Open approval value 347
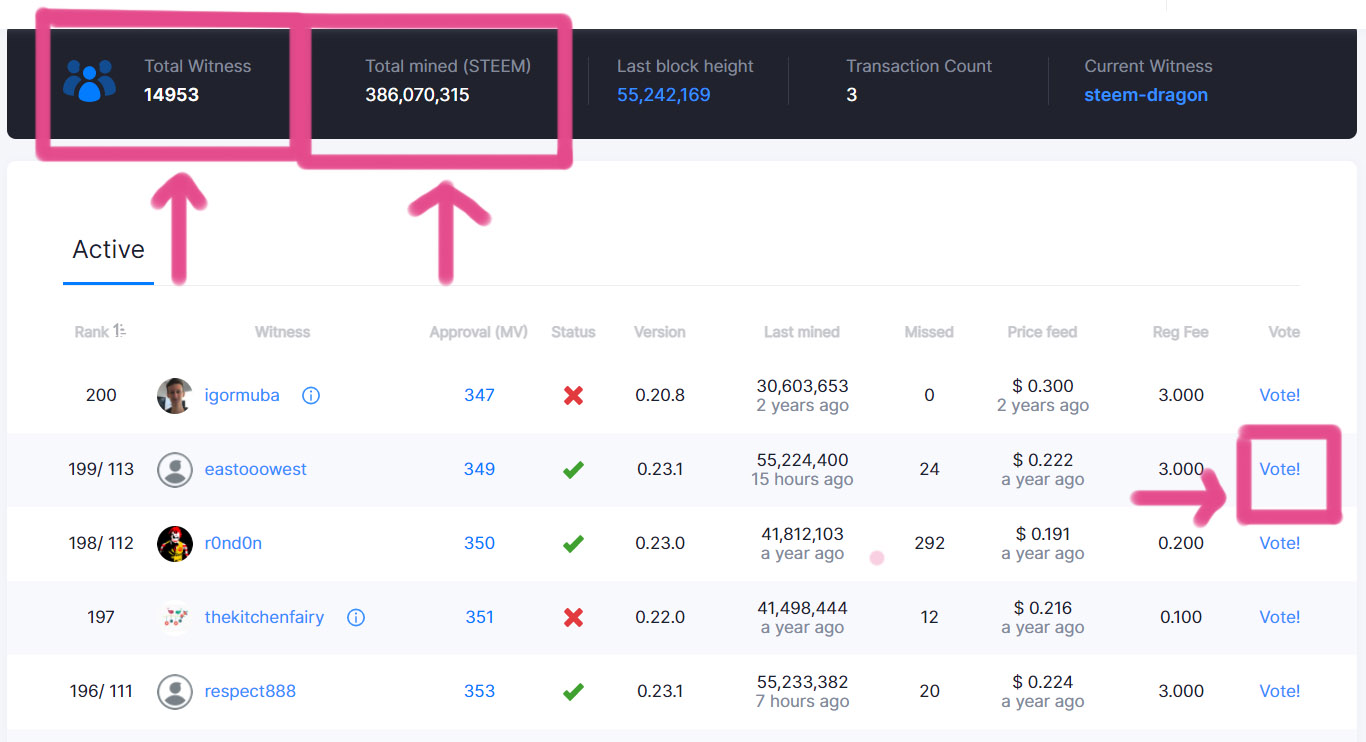The height and width of the screenshot is (742, 1366). coord(479,396)
